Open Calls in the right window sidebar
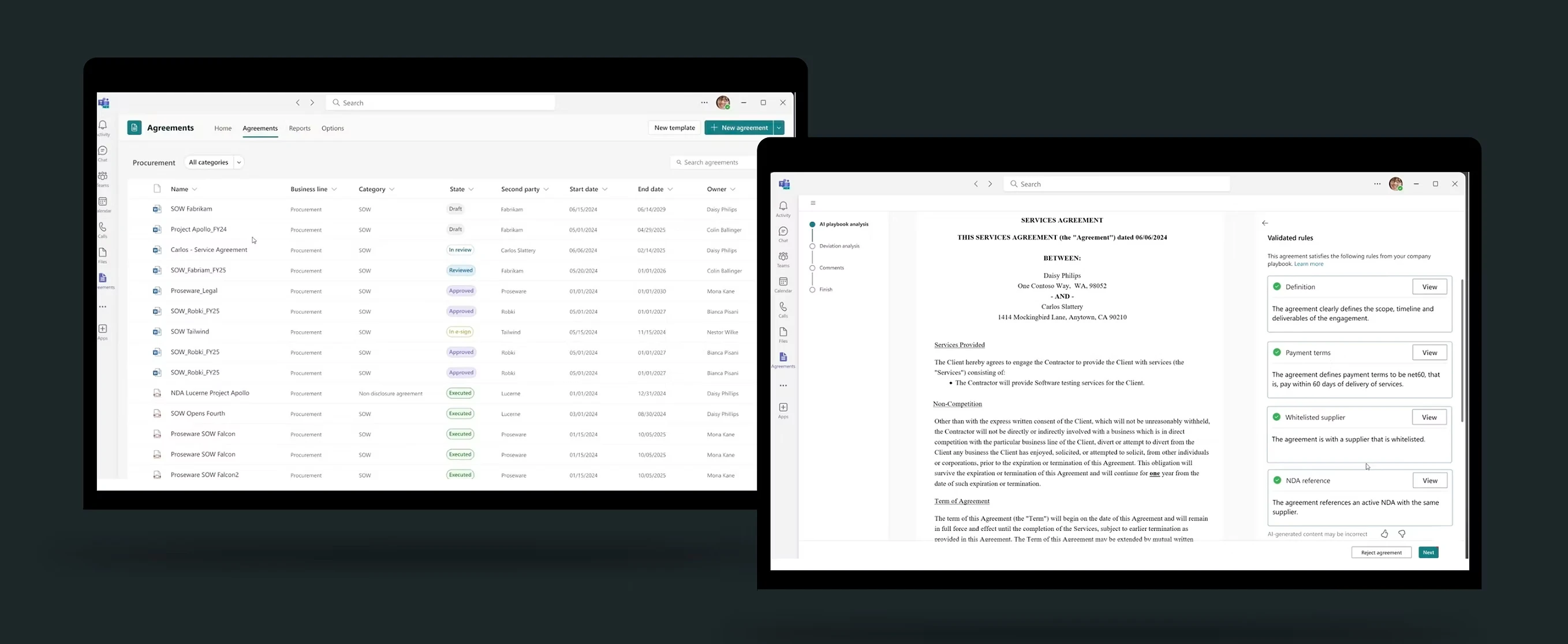This screenshot has width=1568, height=644. pos(783,310)
